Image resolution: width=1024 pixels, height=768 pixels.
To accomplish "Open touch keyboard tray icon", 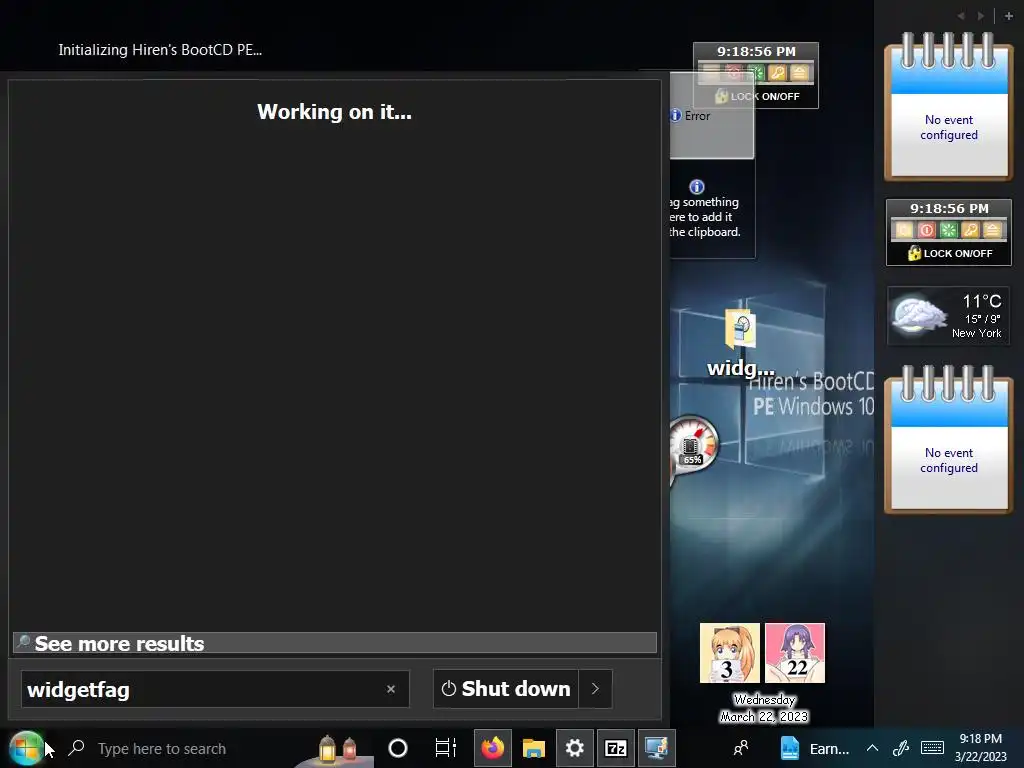I will coord(932,748).
